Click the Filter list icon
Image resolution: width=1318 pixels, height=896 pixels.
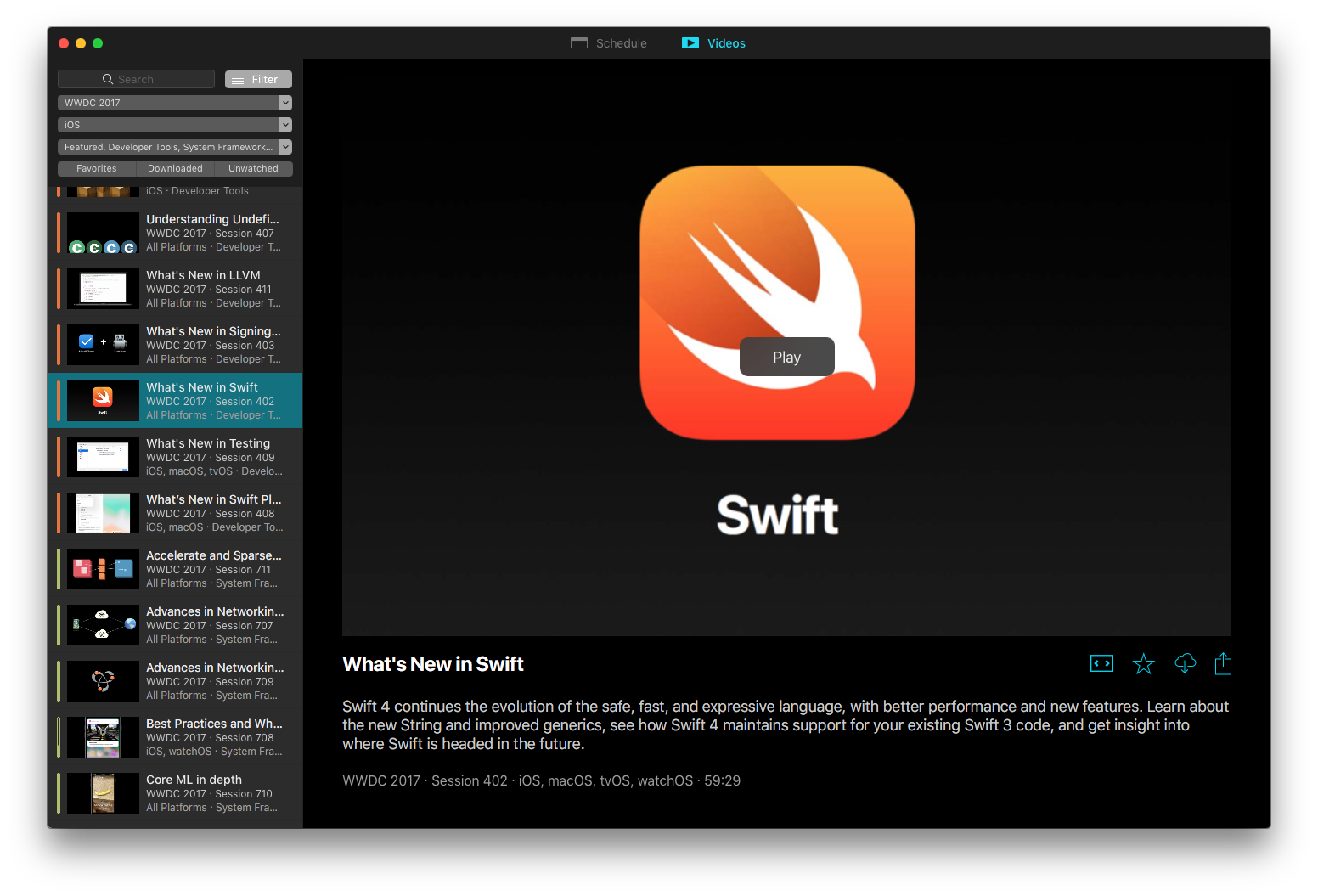(238, 79)
